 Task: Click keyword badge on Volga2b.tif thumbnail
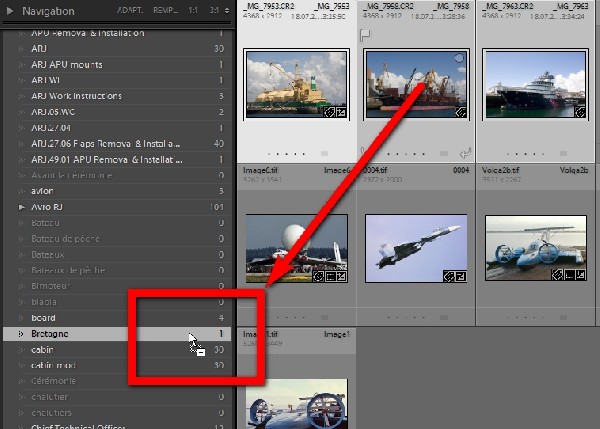coord(558,275)
